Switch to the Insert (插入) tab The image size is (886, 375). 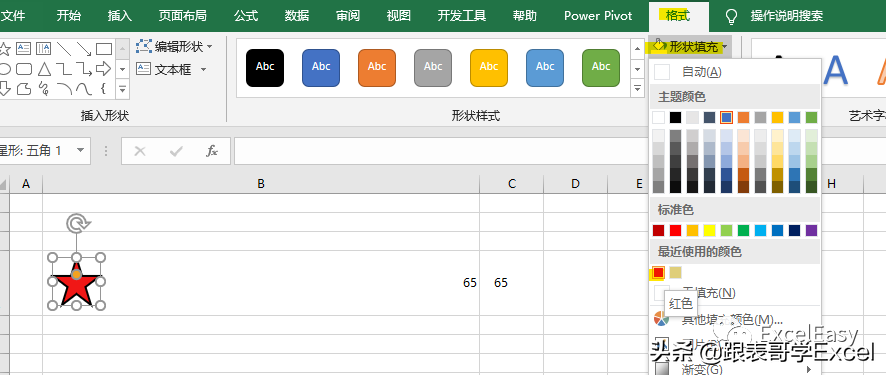click(120, 16)
